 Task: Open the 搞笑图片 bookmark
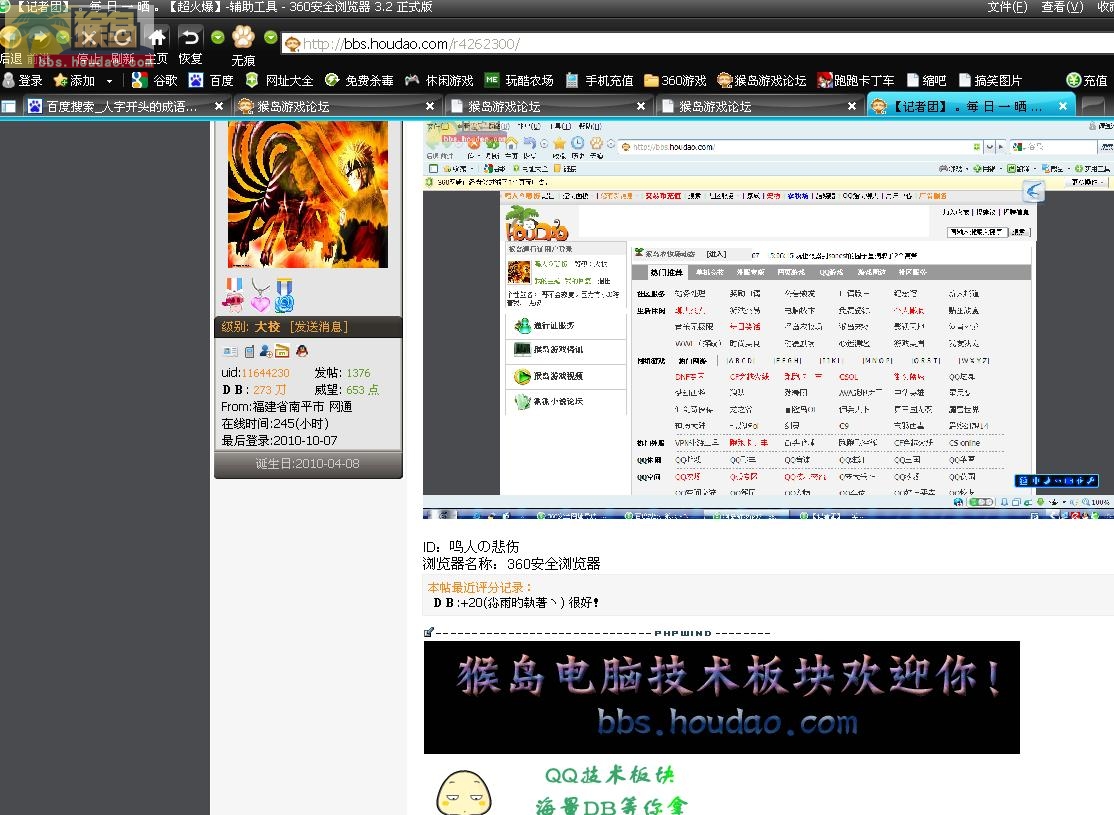pos(990,80)
